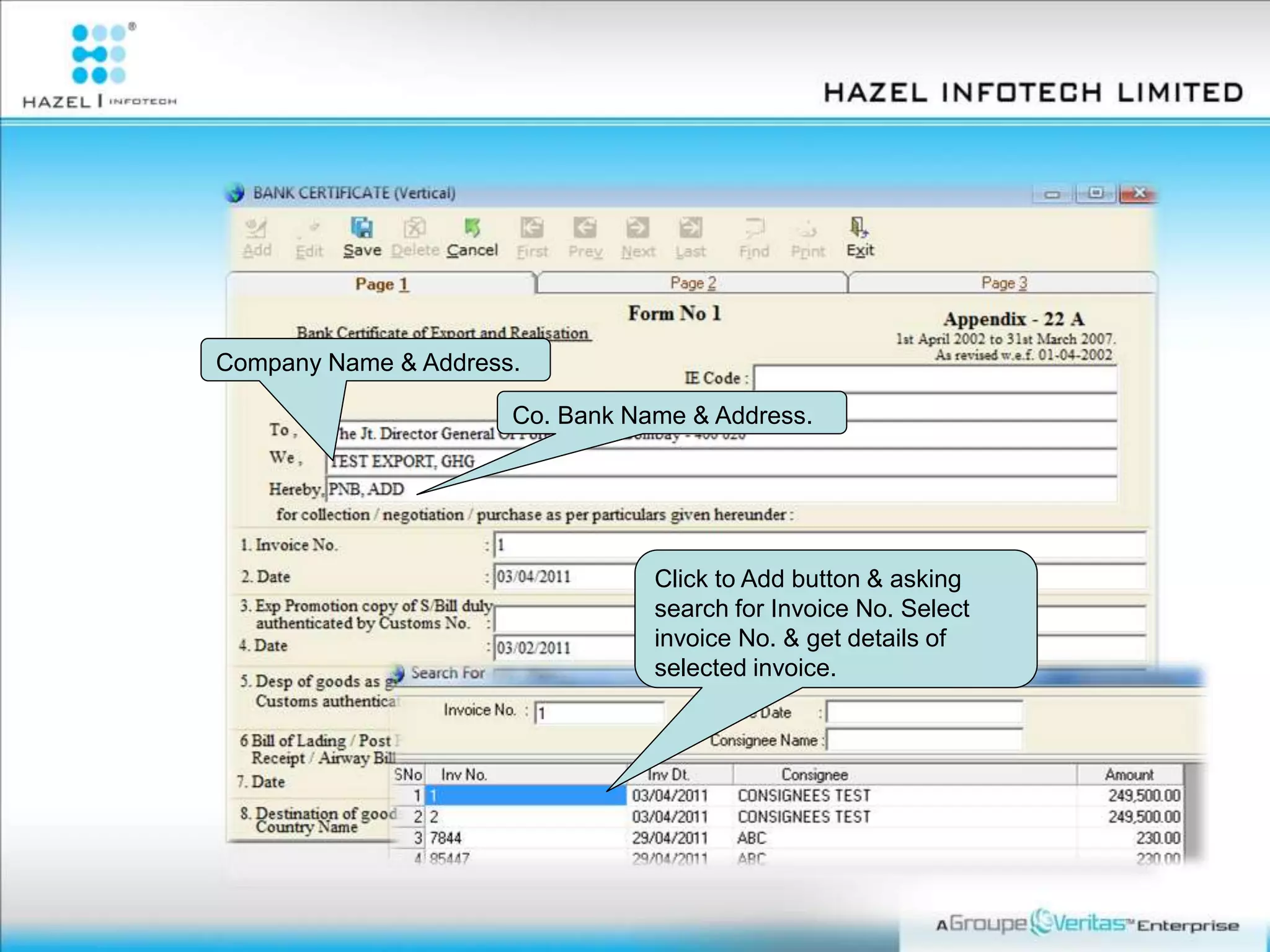Click the Consignee Name search field
1270x952 pixels.
[924, 740]
